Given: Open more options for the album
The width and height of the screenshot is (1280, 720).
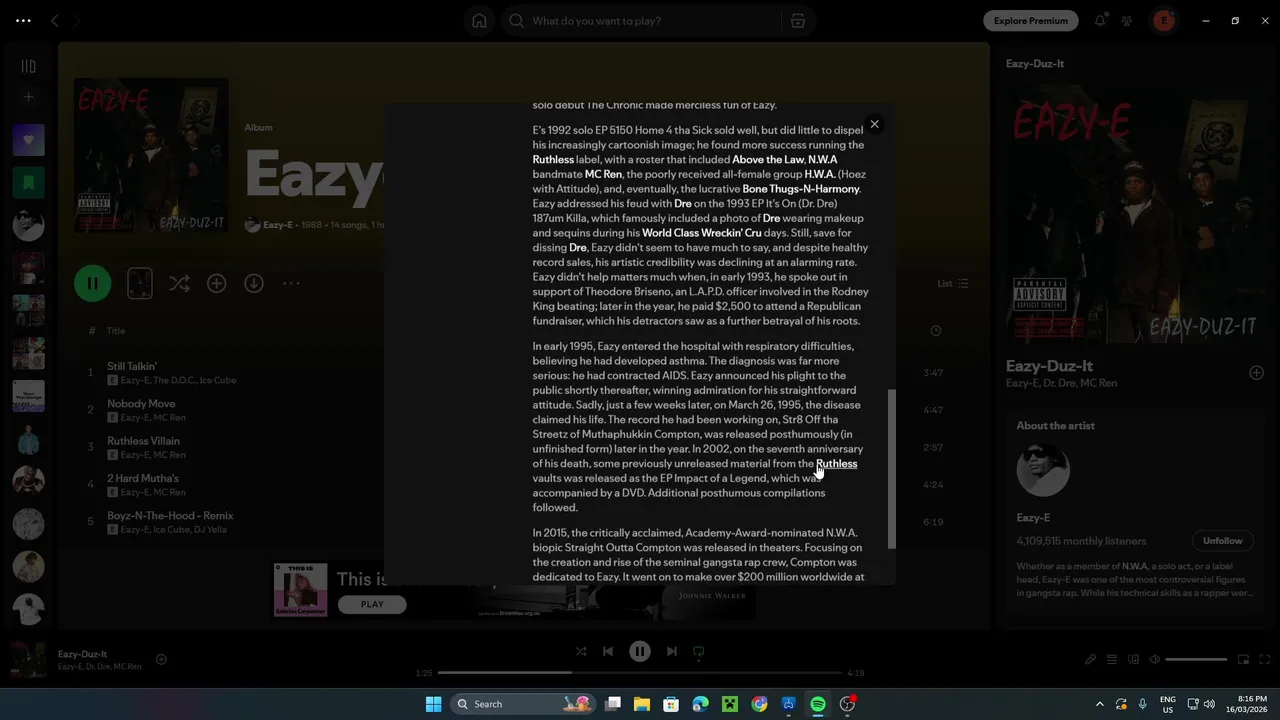Looking at the screenshot, I should point(291,284).
